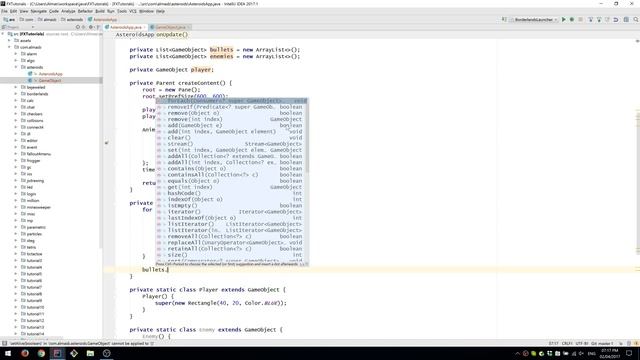Open the Analyze menu
Screen dimensions: 640x360
click(68, 11)
